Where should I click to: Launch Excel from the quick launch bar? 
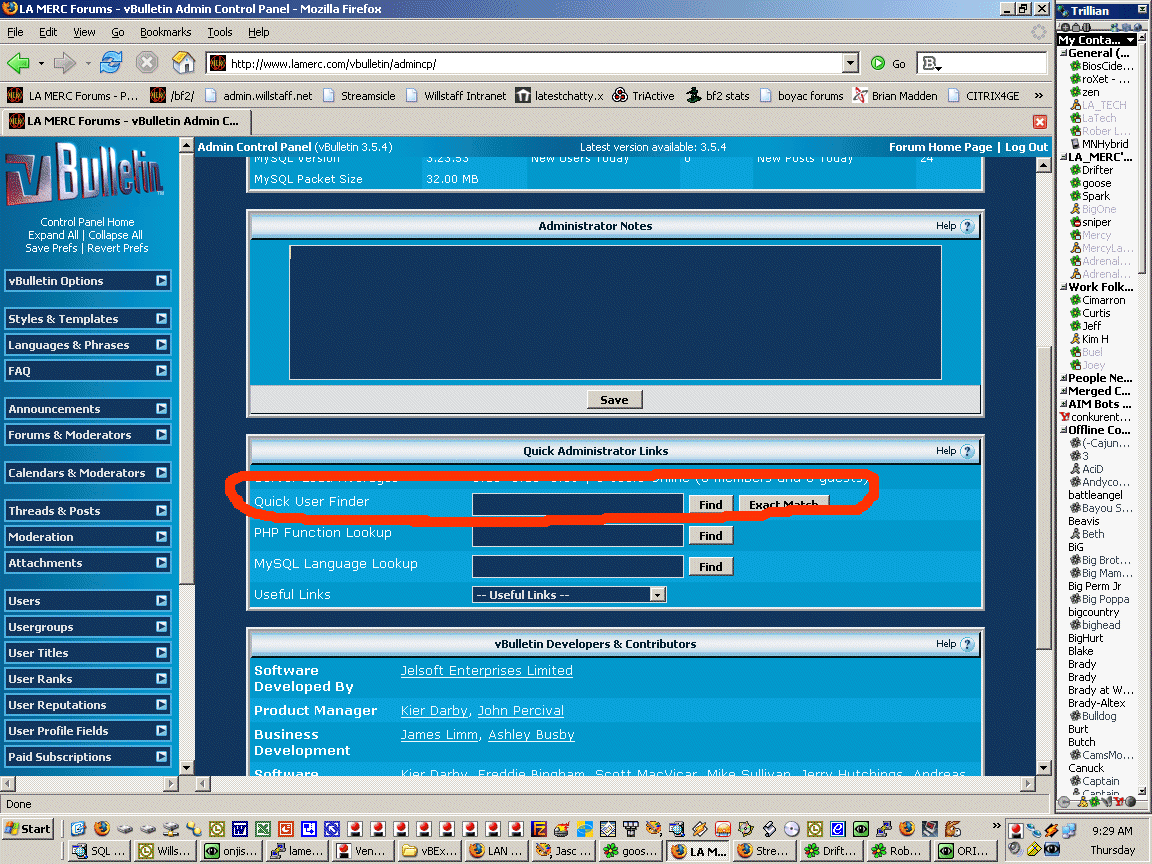click(x=262, y=829)
